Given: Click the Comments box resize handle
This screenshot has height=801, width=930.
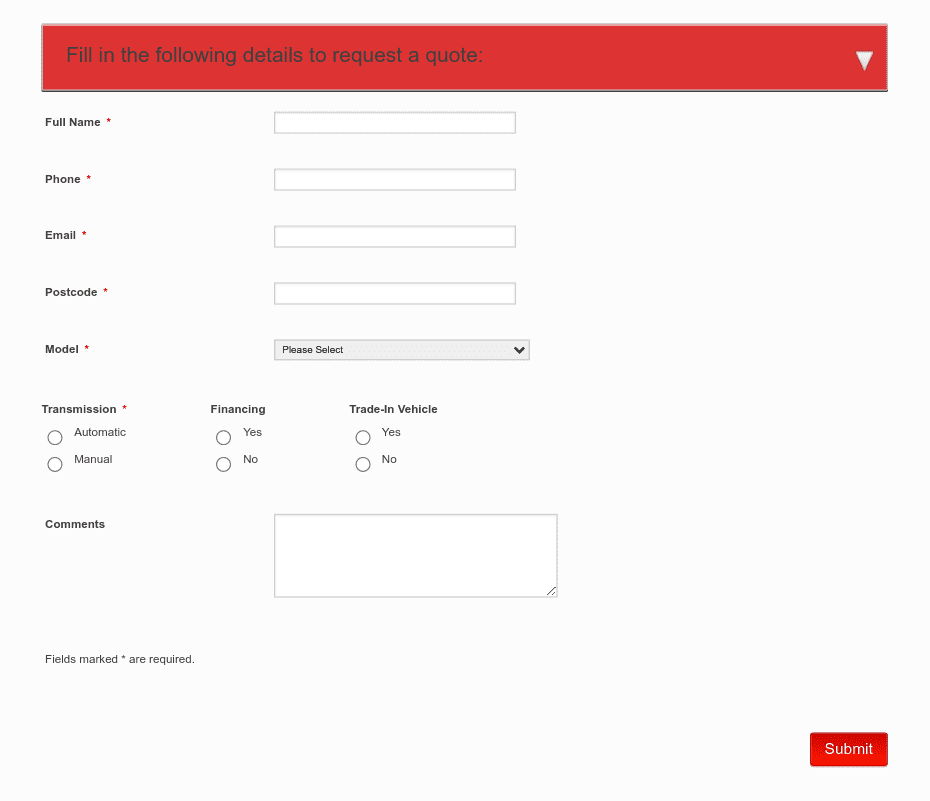Looking at the screenshot, I should [x=553, y=592].
